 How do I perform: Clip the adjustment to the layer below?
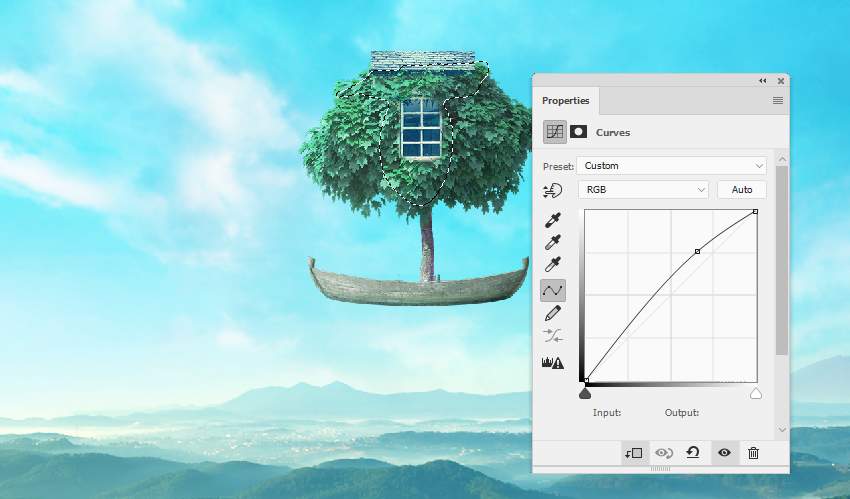coord(634,453)
